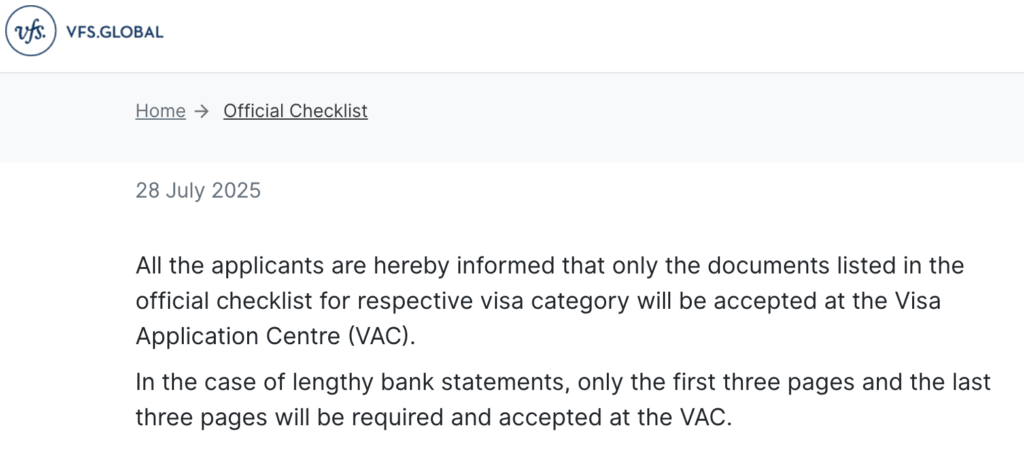This screenshot has height=458, width=1024.
Task: Click the breadcrumb arrow after Home
Action: 202,111
